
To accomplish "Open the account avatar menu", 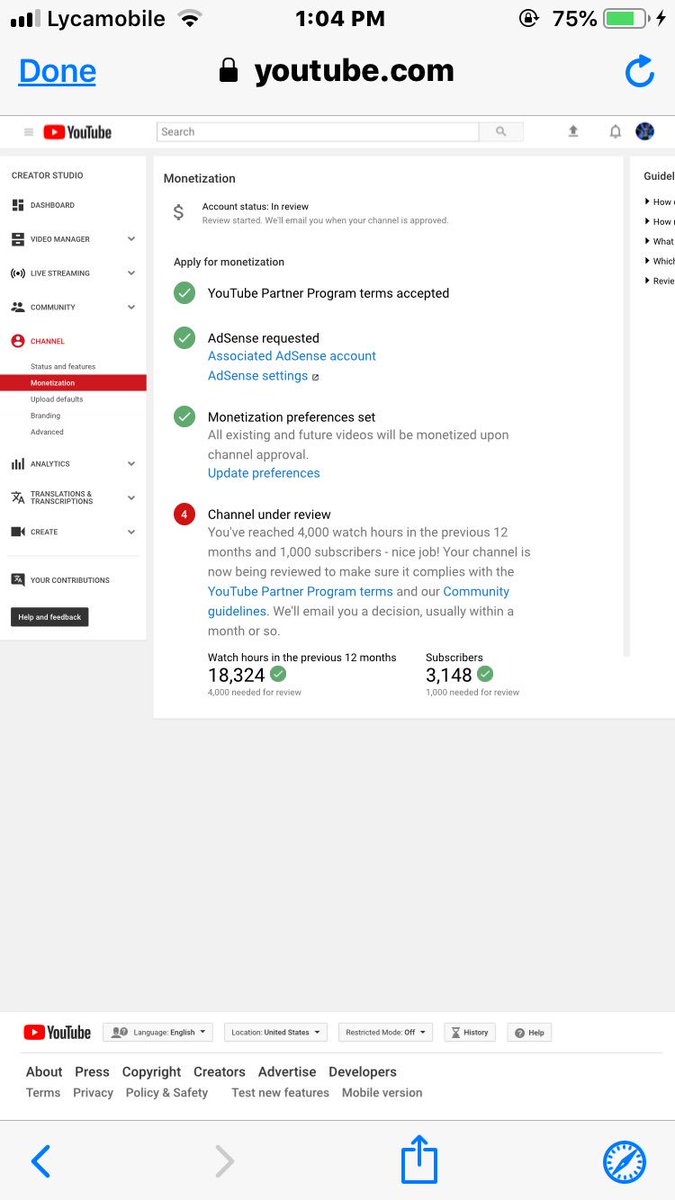I will pos(645,131).
